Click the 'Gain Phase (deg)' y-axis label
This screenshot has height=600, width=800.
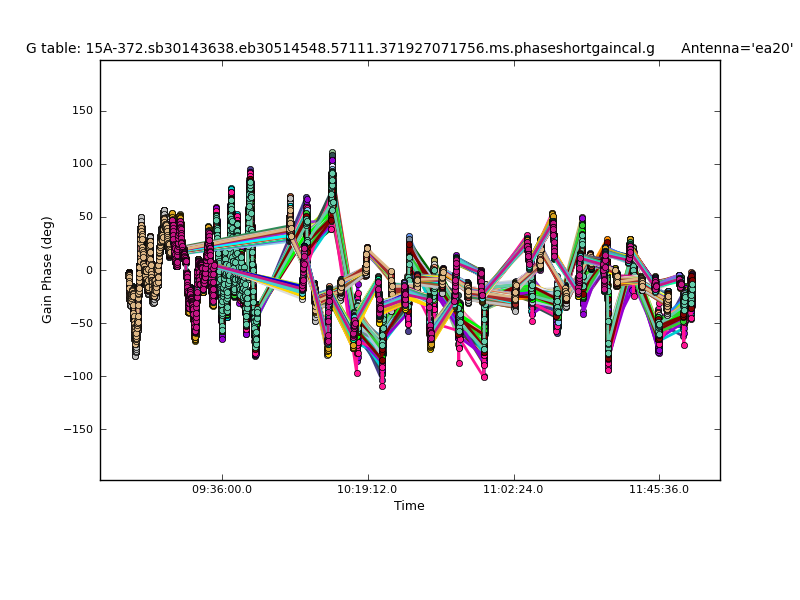47,270
